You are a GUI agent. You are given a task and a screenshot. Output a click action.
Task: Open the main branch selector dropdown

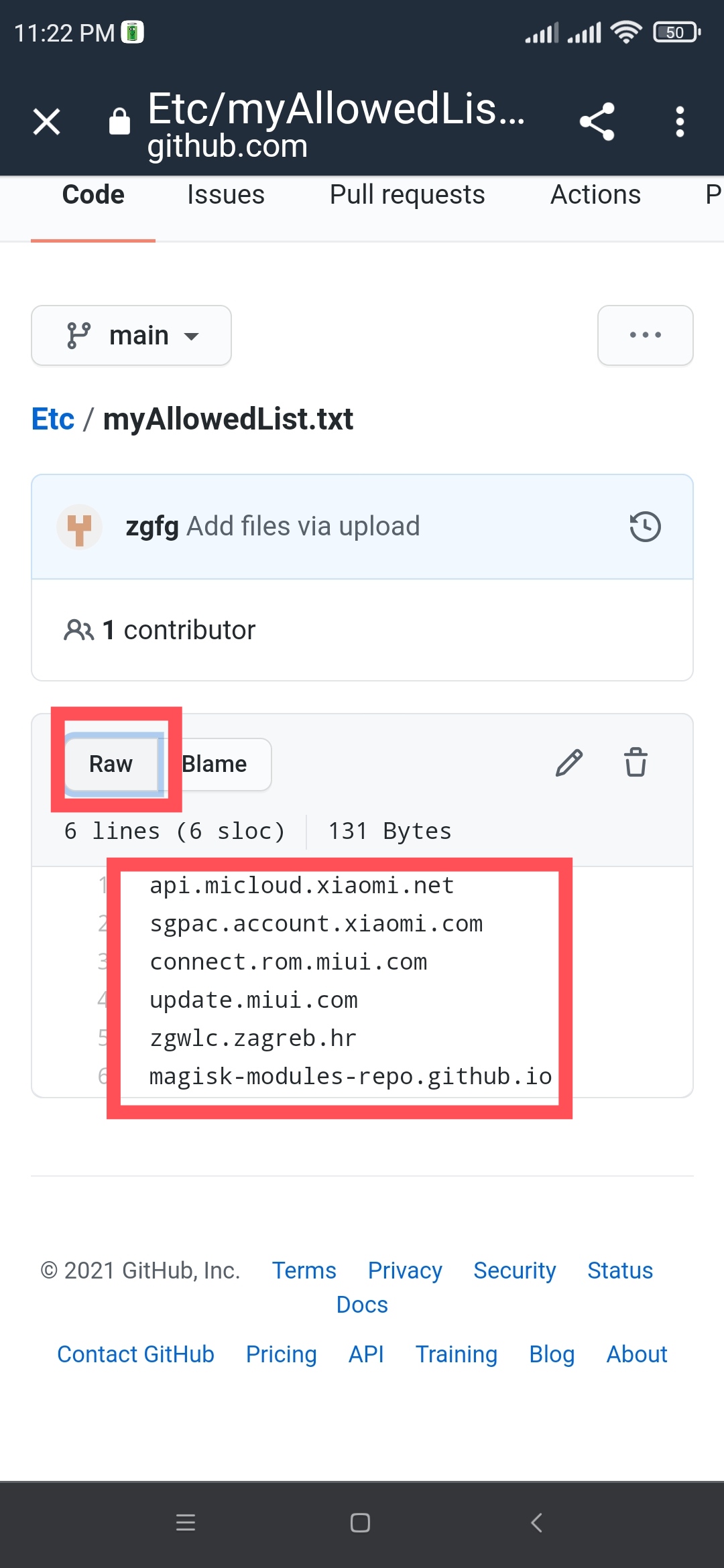pos(131,335)
